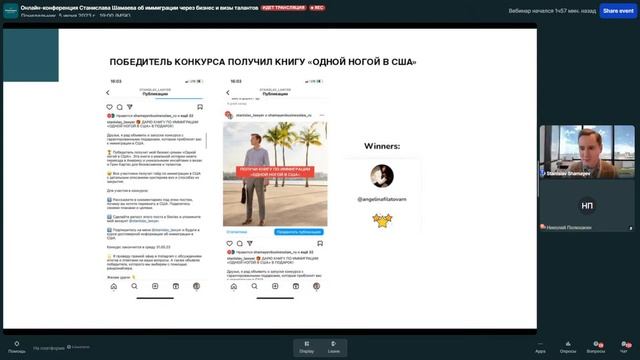Click the REC recording badge
Image resolution: width=640 pixels, height=360 pixels.
click(x=317, y=8)
